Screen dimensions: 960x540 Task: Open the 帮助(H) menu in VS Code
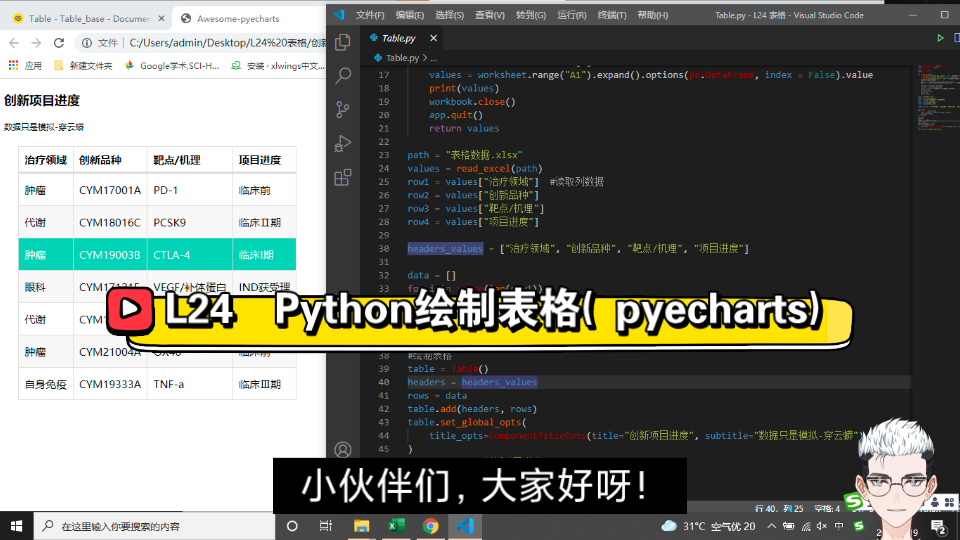[653, 15]
